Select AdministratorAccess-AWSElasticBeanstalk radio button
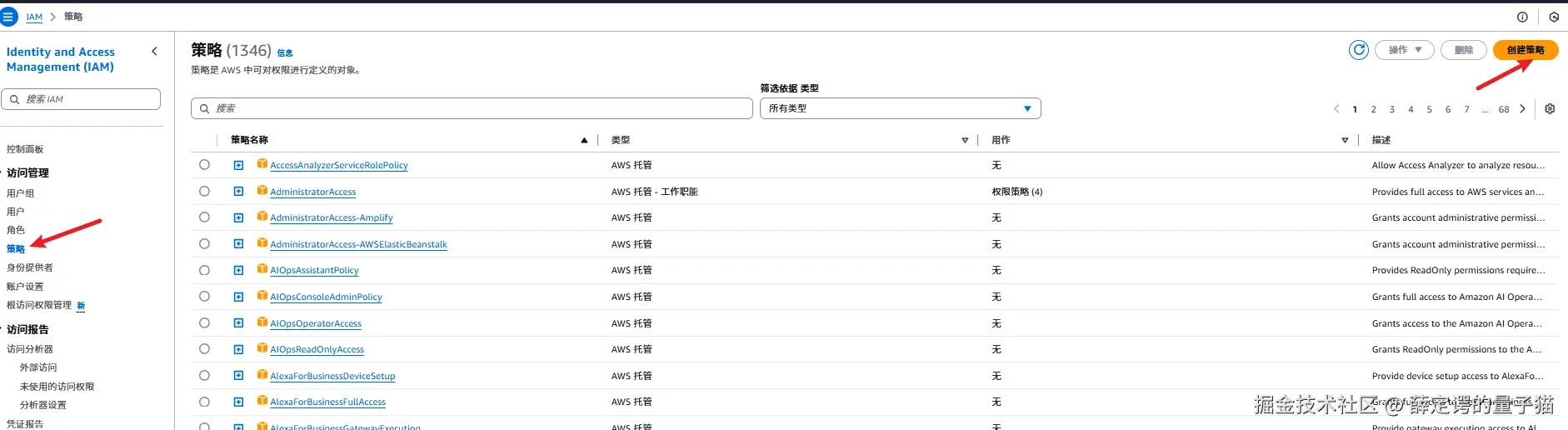 tap(204, 244)
